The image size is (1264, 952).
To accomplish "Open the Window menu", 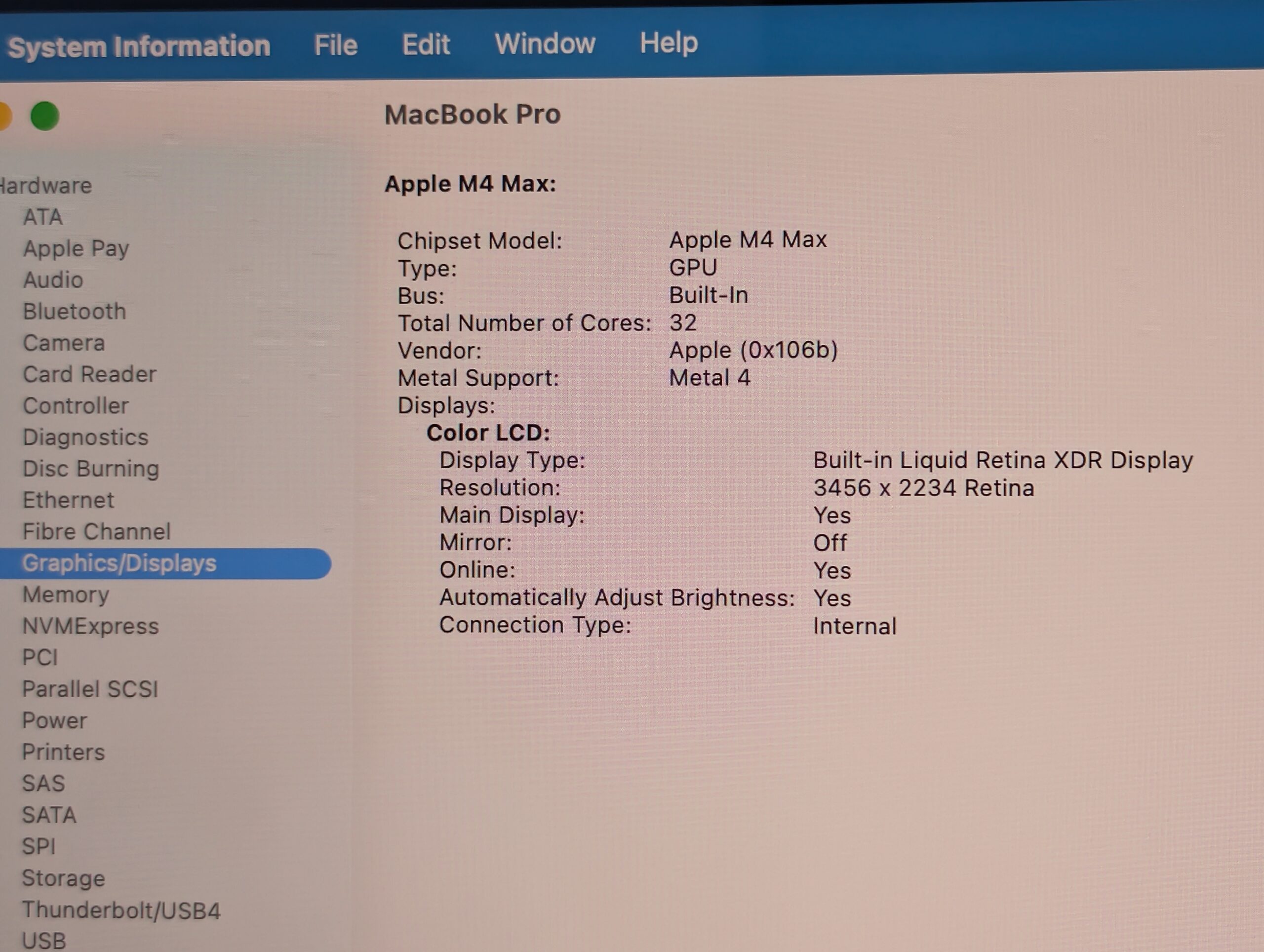I will (x=545, y=43).
